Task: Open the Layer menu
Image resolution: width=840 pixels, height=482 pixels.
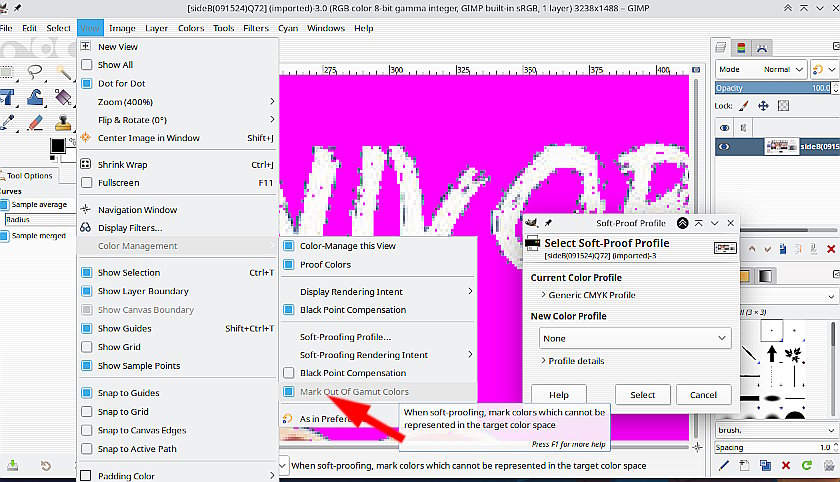Action: [156, 28]
